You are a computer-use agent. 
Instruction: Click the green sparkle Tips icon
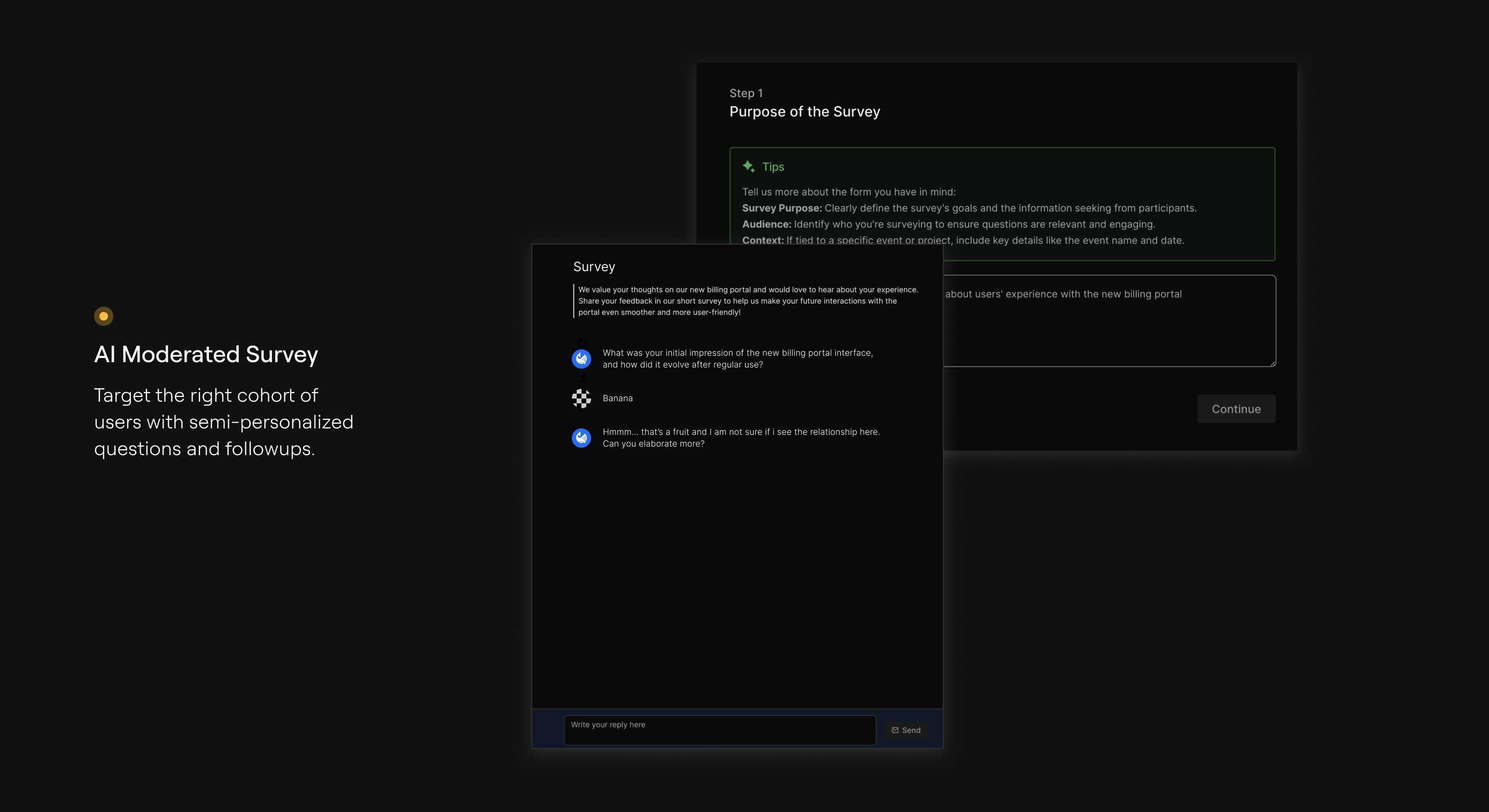749,167
